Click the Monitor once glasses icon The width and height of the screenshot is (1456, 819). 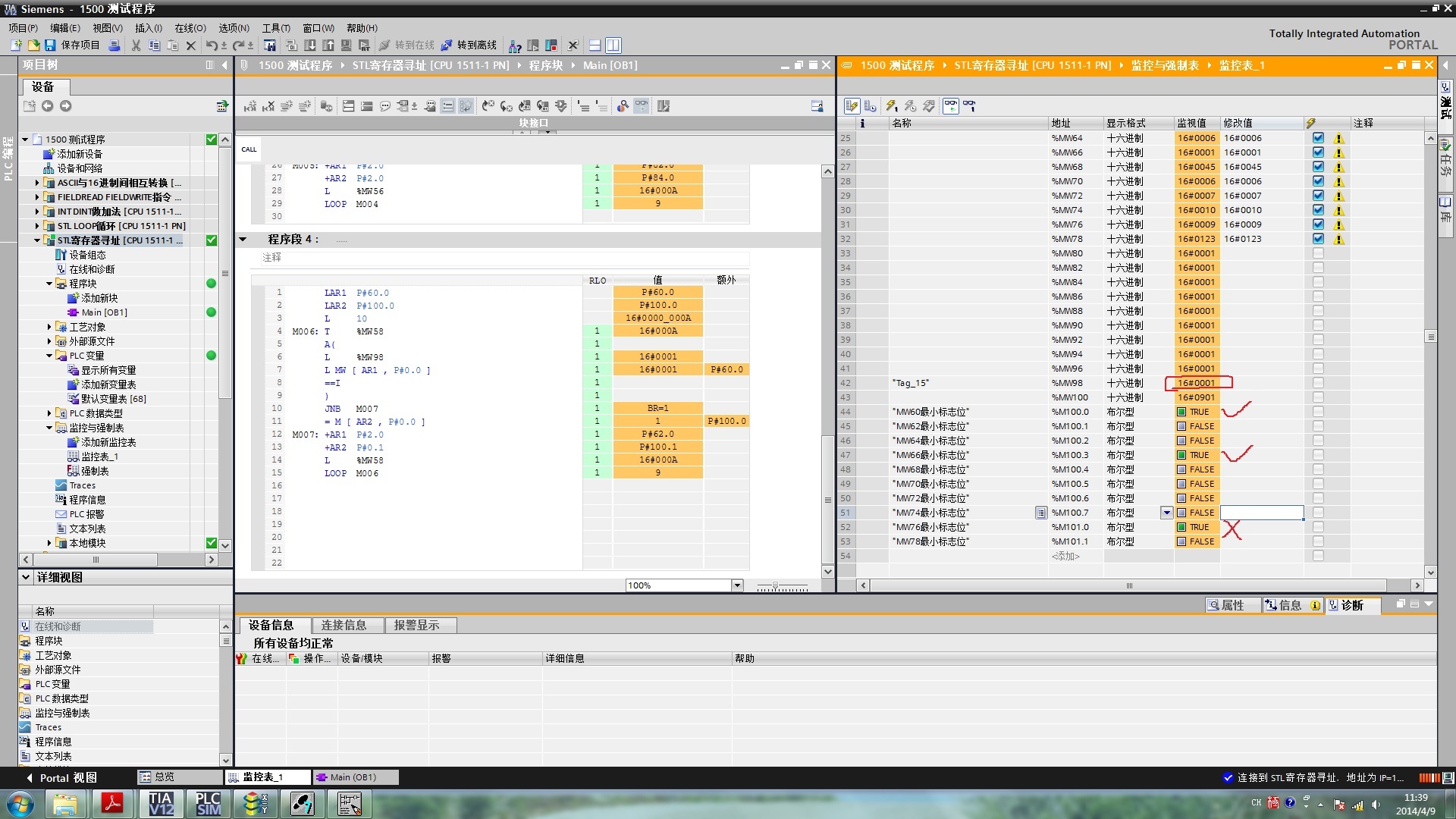969,106
